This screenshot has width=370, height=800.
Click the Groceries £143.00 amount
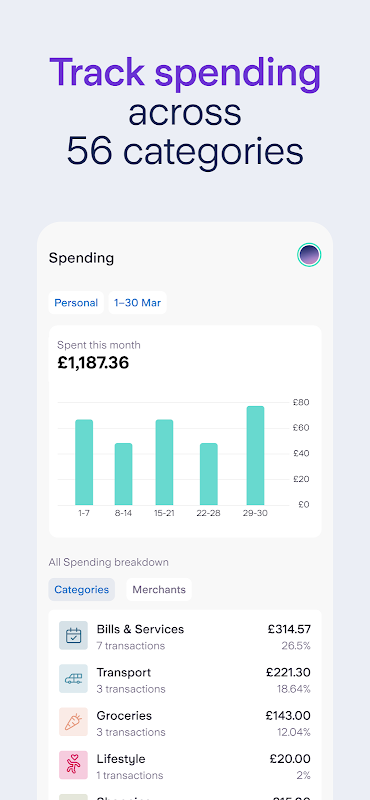pyautogui.click(x=288, y=716)
